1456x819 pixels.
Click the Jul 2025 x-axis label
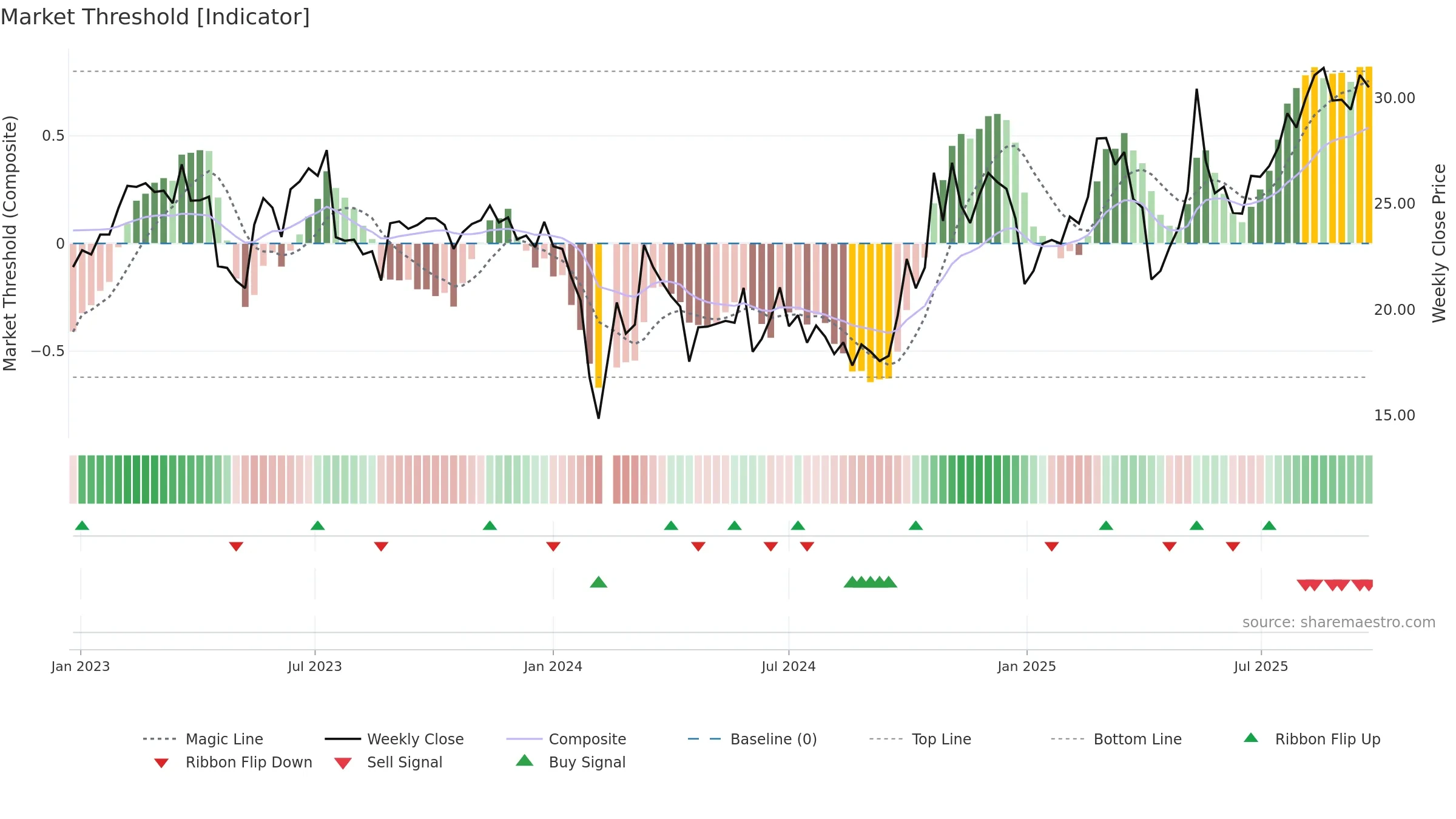pyautogui.click(x=1261, y=666)
